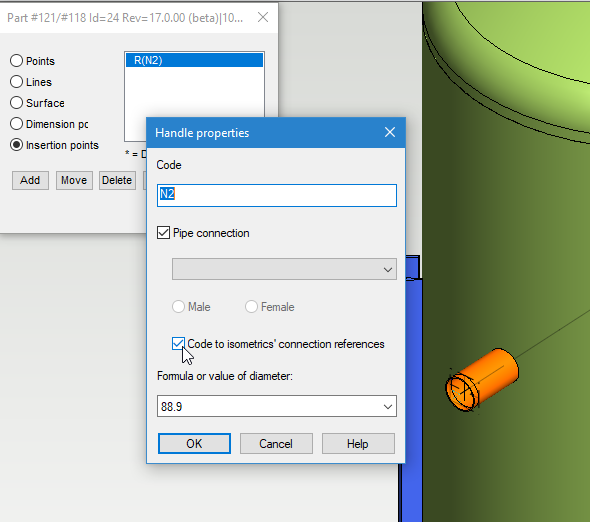Select the Dimension radio option

[16, 124]
